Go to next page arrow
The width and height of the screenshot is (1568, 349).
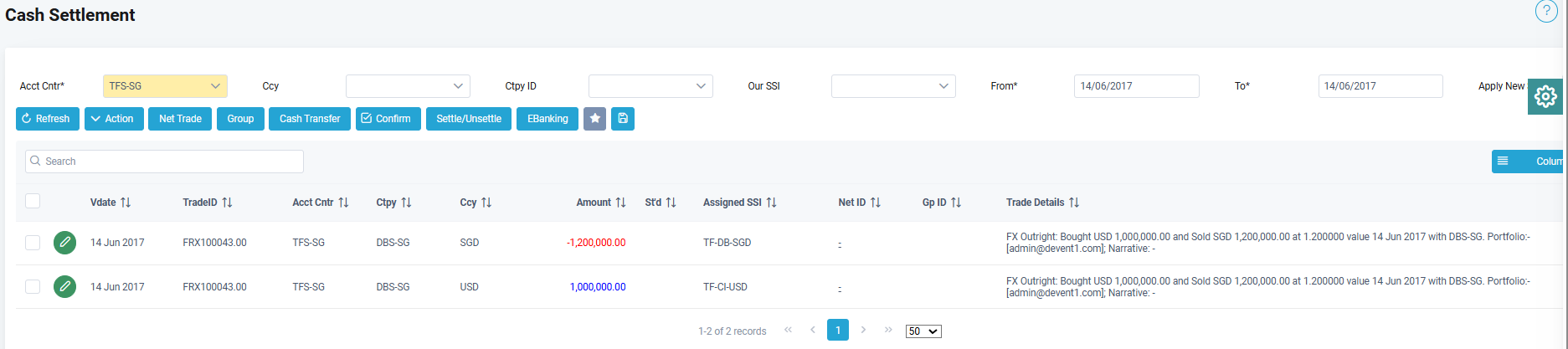(x=863, y=330)
